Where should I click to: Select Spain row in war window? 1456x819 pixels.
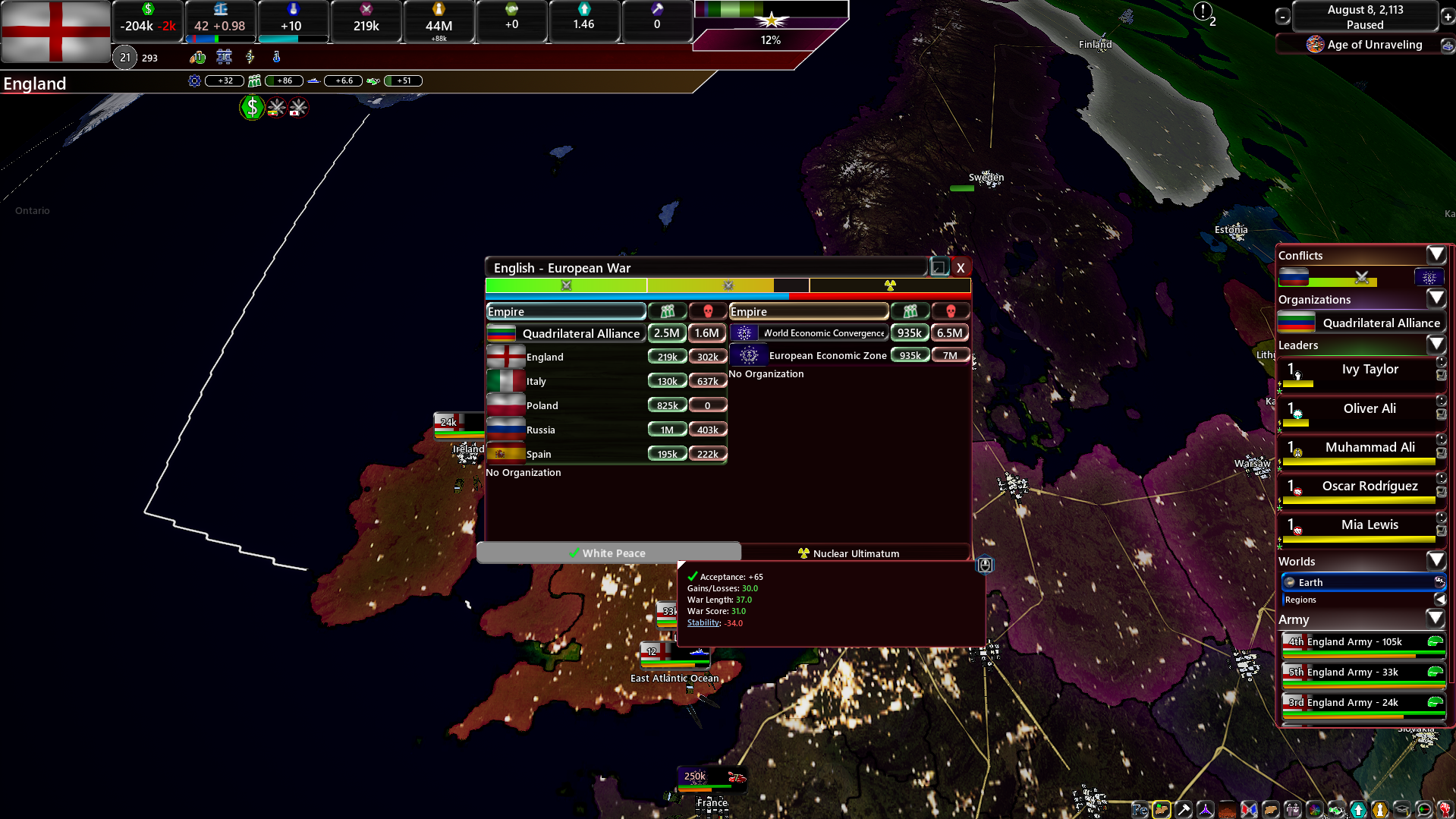point(606,454)
